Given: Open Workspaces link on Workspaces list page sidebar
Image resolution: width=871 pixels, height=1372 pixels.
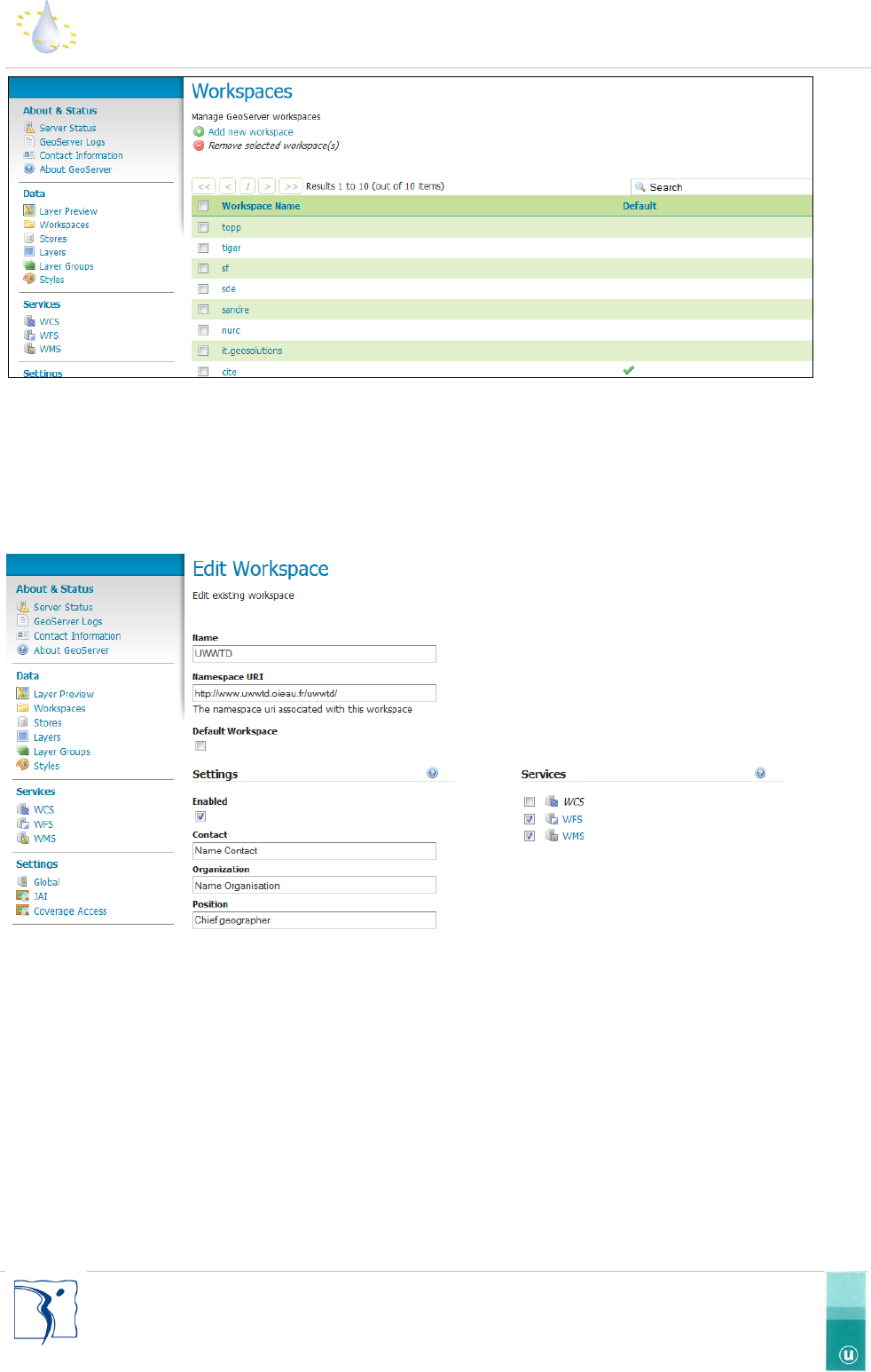Looking at the screenshot, I should click(64, 225).
